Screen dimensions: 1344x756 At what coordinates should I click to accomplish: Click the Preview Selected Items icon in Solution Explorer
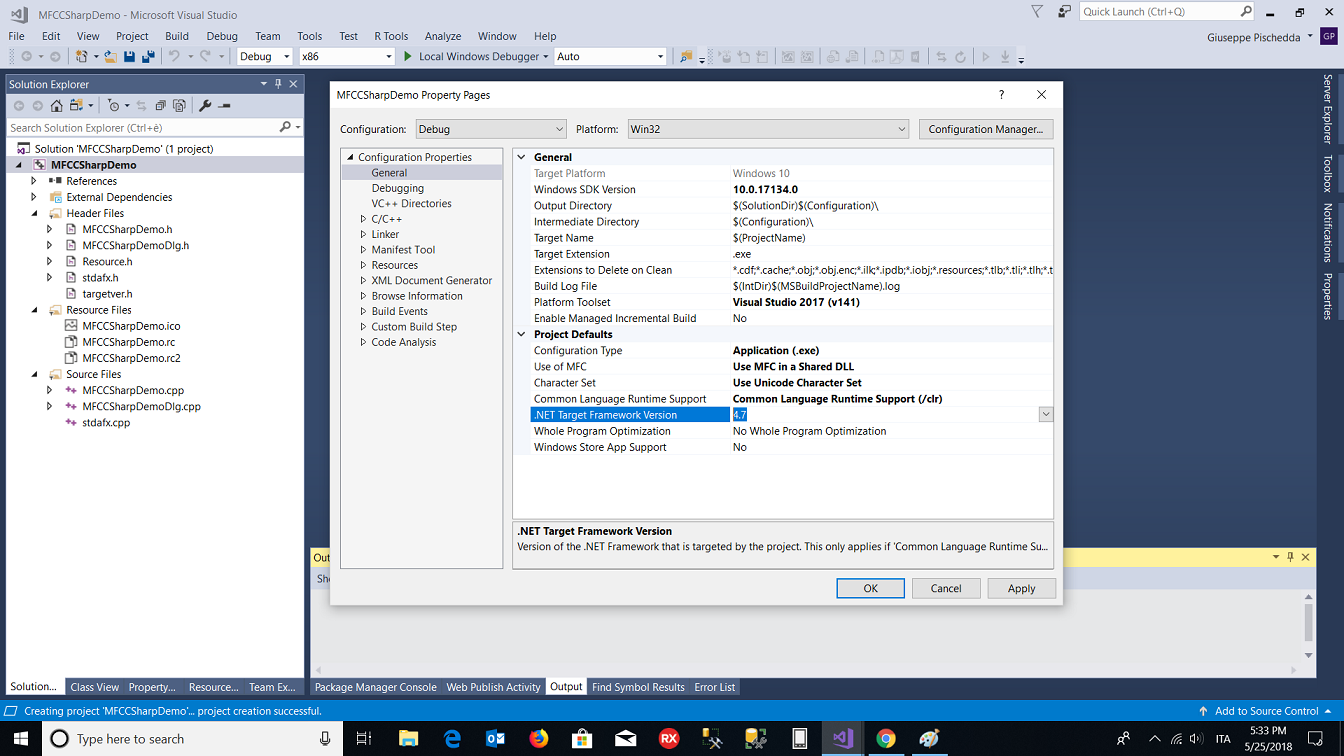[x=224, y=106]
